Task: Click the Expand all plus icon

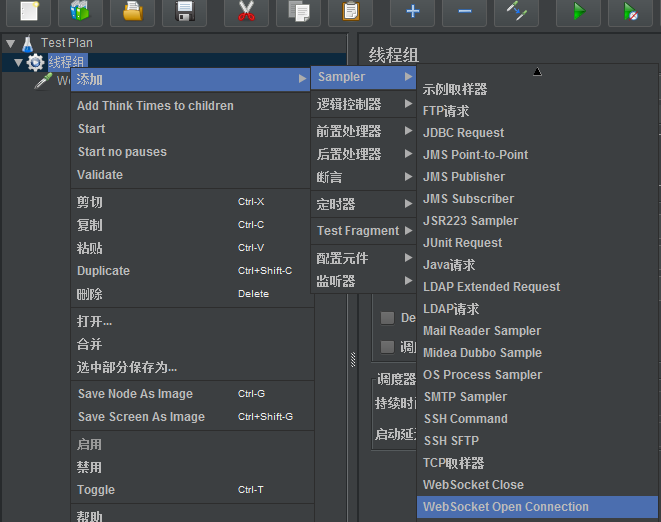Action: tap(412, 11)
